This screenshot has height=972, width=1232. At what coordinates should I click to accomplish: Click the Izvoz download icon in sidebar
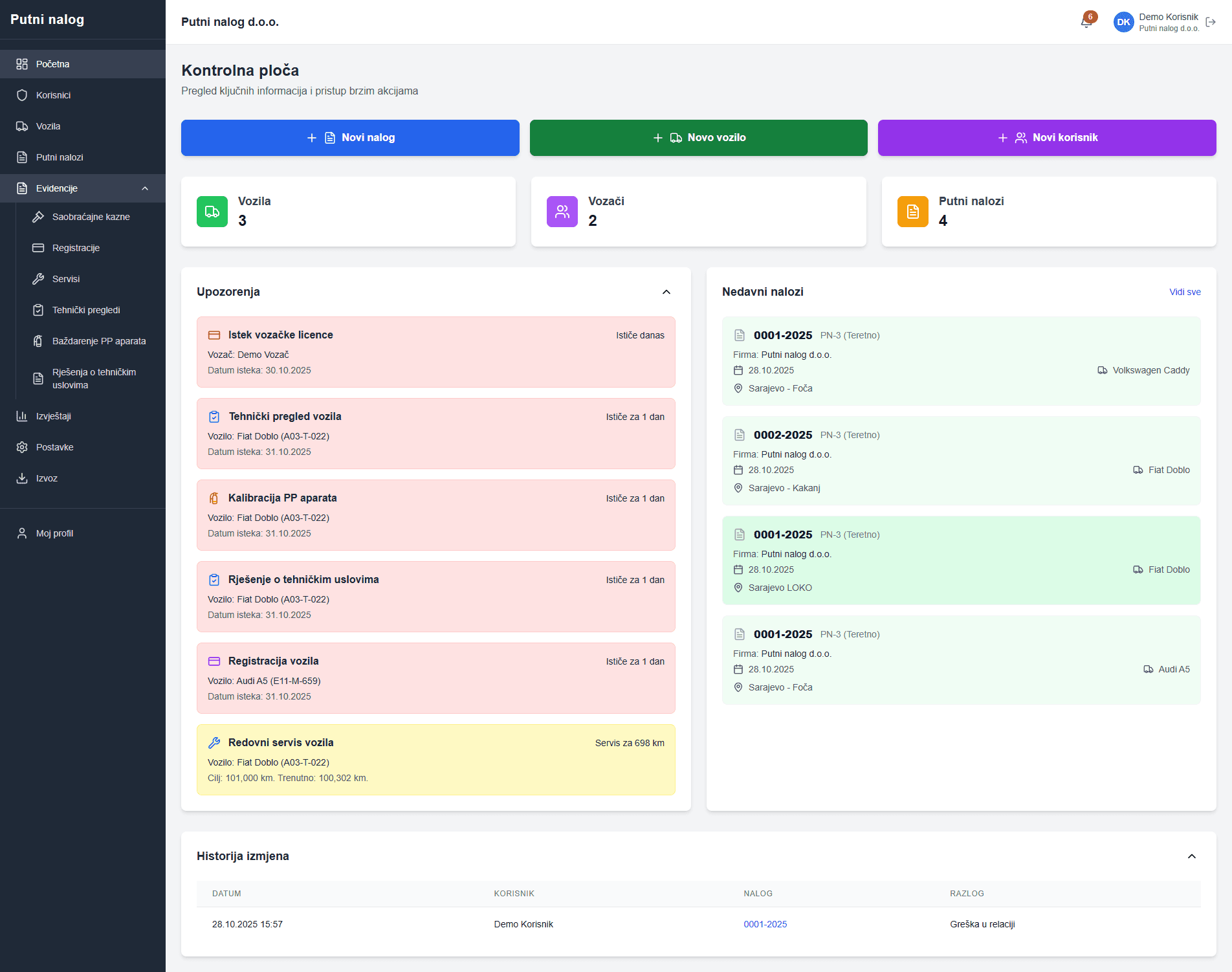click(x=22, y=478)
